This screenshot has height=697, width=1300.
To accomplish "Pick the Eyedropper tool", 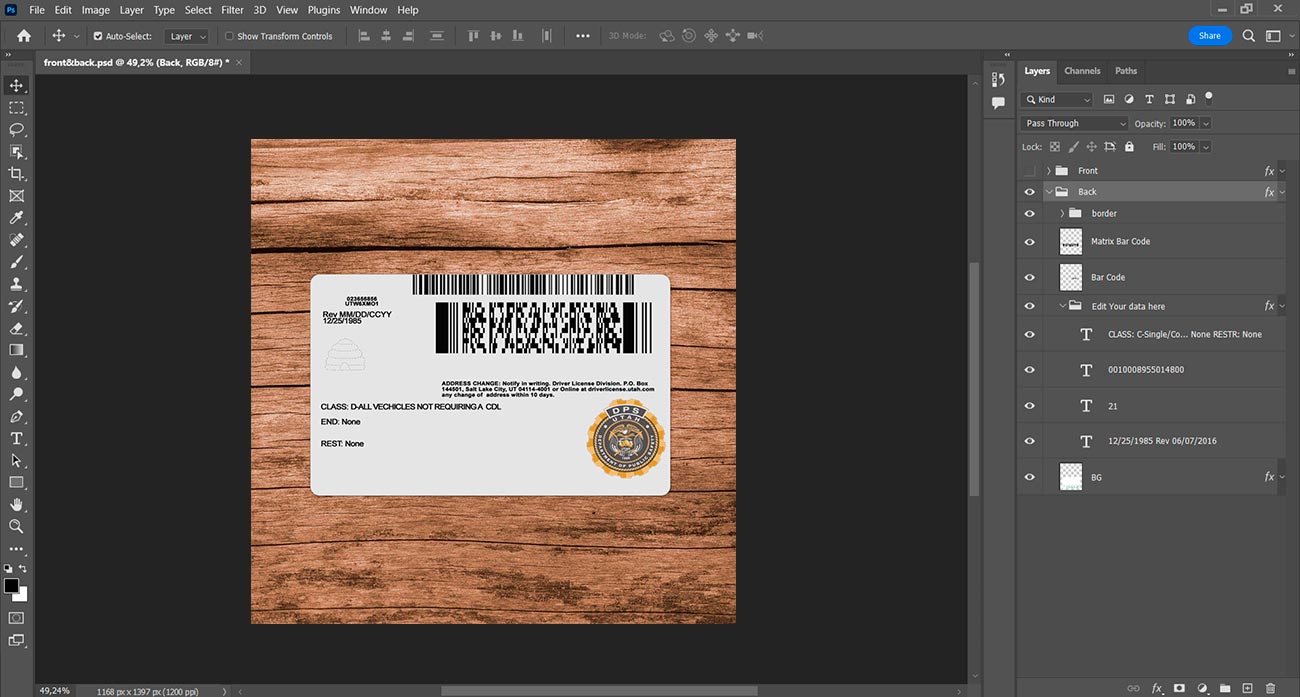I will [x=16, y=218].
